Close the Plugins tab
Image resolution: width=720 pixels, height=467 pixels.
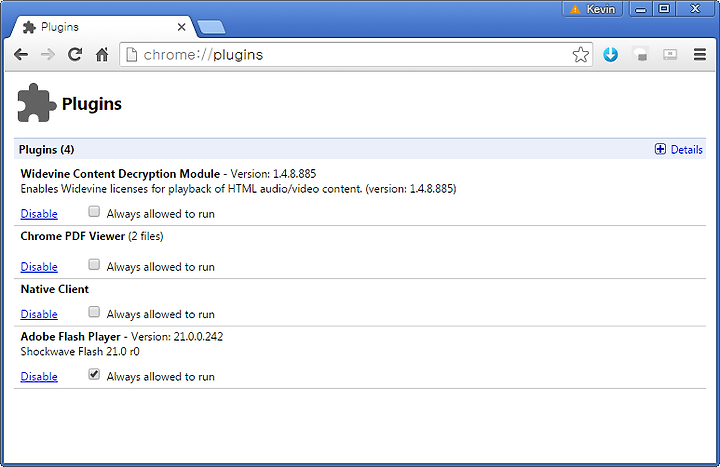click(181, 28)
